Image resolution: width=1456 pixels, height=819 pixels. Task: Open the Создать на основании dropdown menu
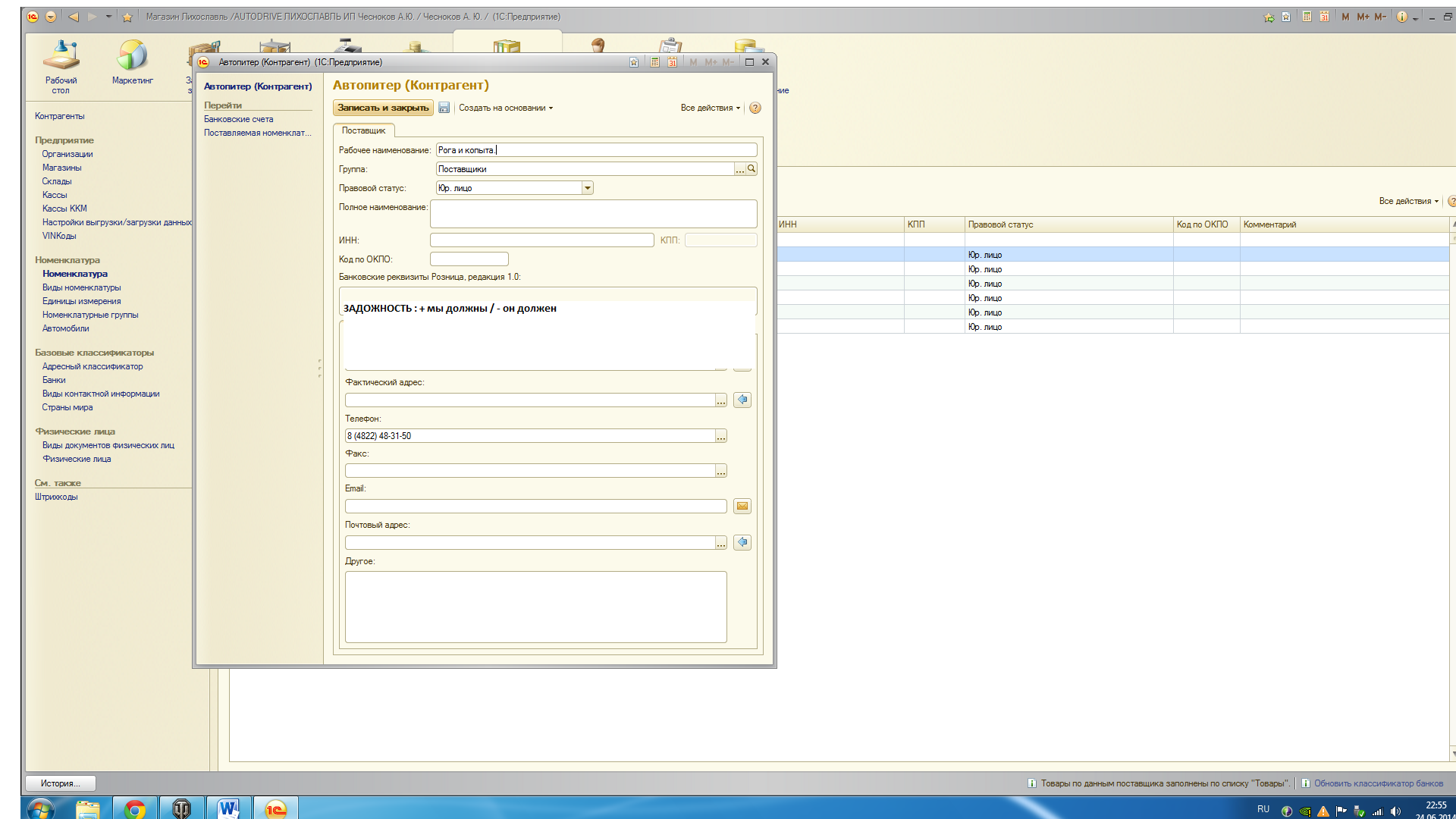pyautogui.click(x=506, y=108)
